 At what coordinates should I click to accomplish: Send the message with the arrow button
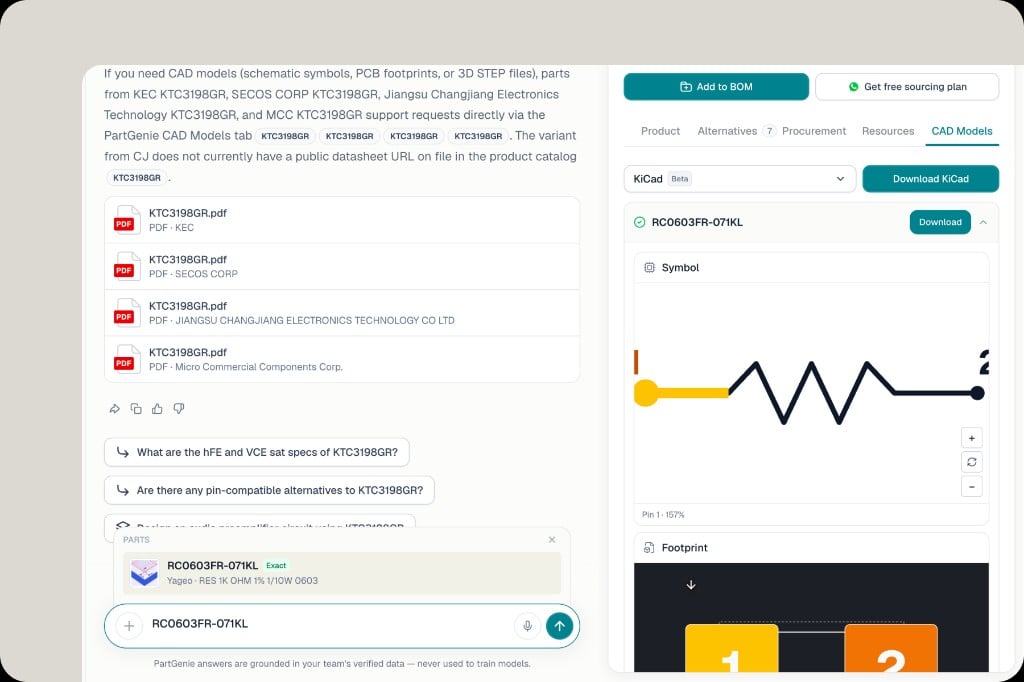(560, 626)
